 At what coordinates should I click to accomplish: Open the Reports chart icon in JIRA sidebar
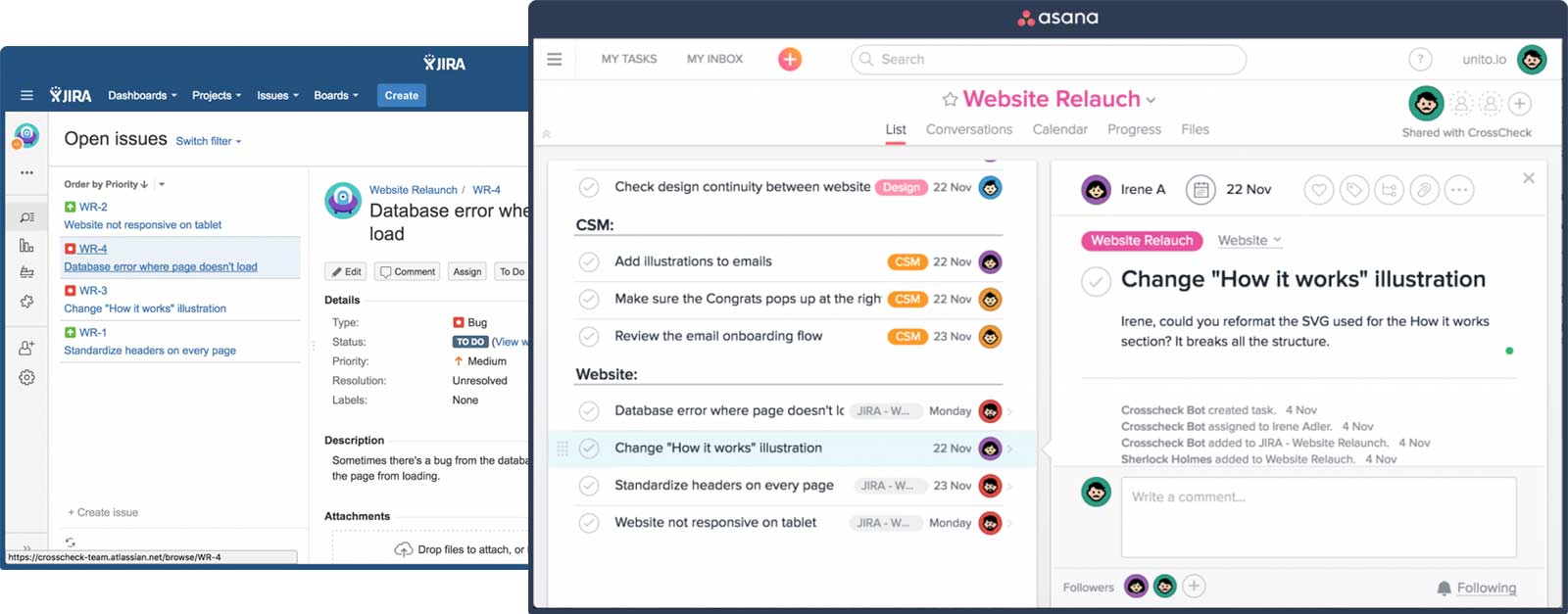point(26,245)
